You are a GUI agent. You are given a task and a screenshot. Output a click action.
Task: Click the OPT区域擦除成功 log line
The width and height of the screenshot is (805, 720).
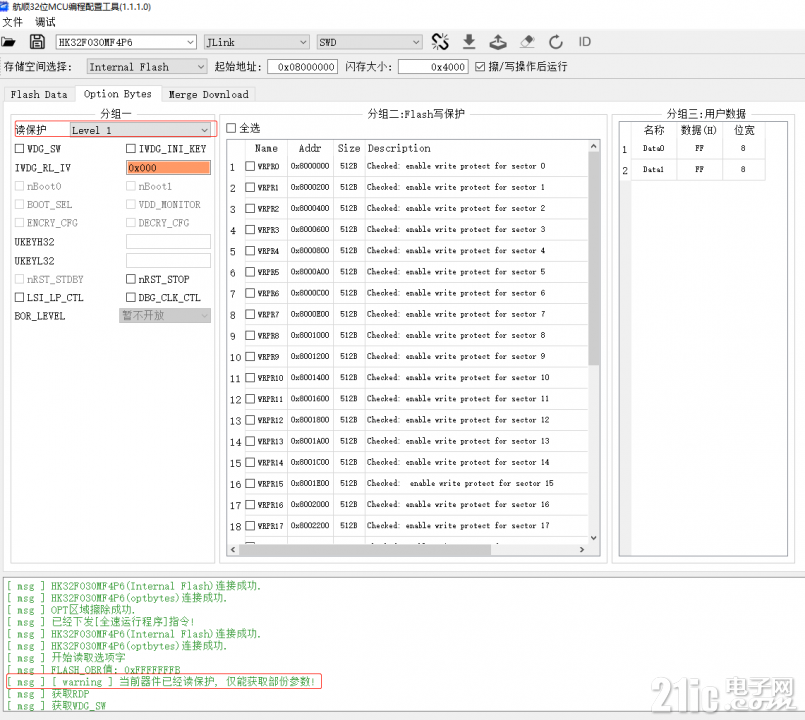[71, 610]
